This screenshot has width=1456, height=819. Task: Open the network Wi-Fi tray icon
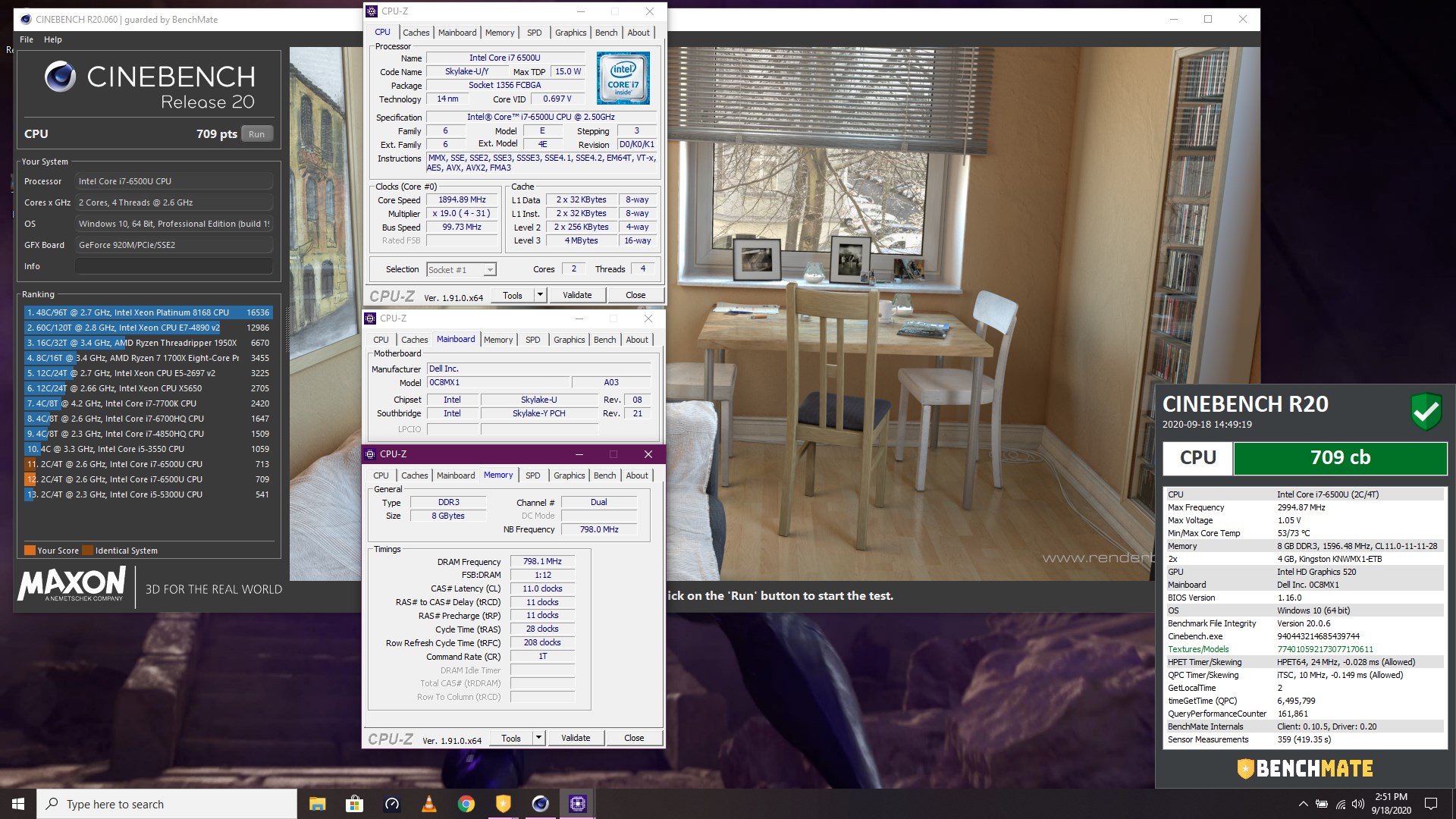pyautogui.click(x=1340, y=804)
